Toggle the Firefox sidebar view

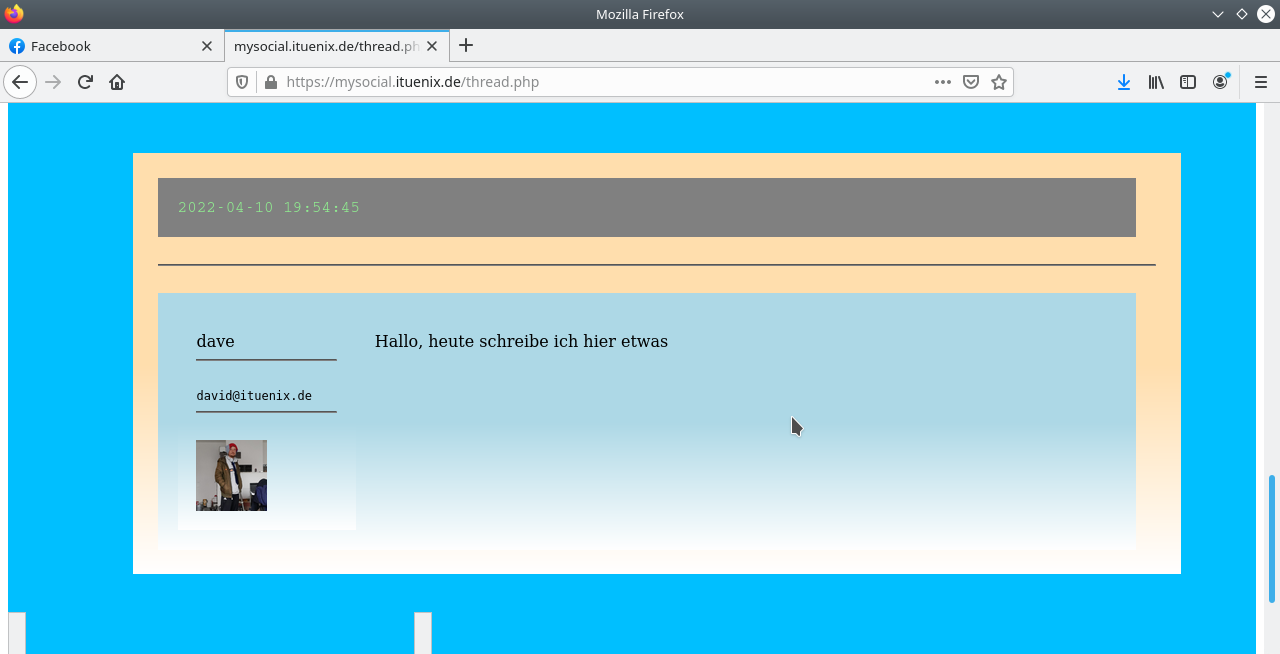pyautogui.click(x=1187, y=82)
